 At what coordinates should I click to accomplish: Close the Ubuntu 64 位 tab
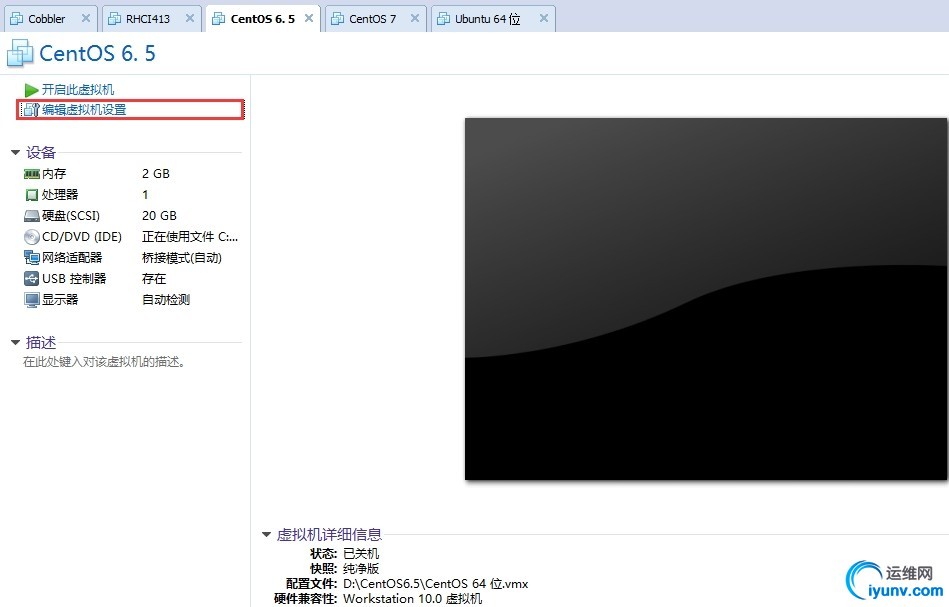(543, 18)
